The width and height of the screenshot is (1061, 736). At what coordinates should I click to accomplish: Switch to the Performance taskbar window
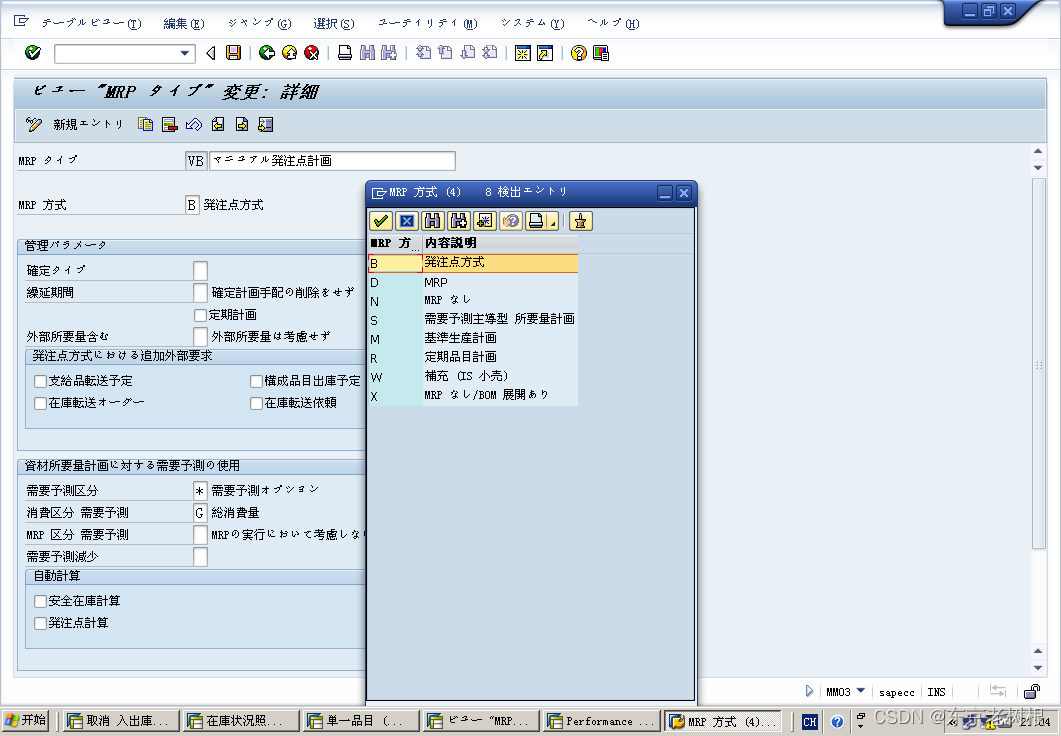[x=601, y=721]
